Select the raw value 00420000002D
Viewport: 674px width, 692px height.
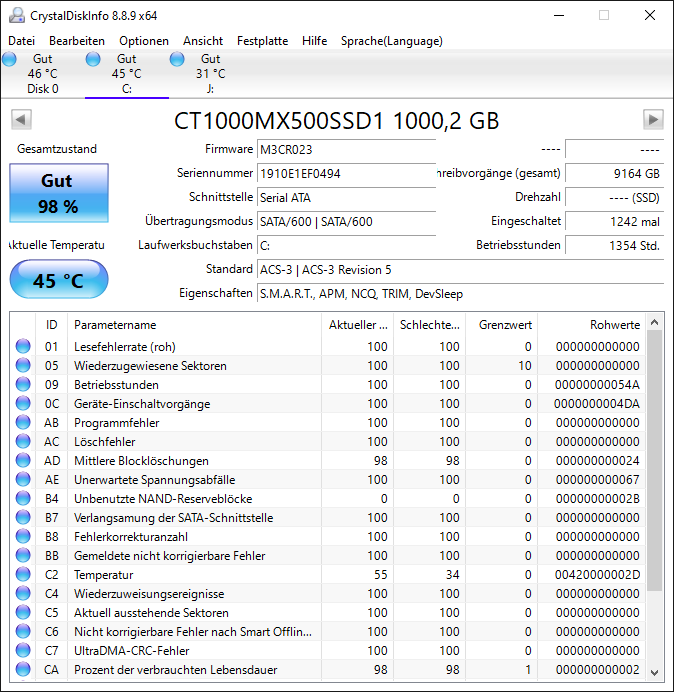click(597, 575)
